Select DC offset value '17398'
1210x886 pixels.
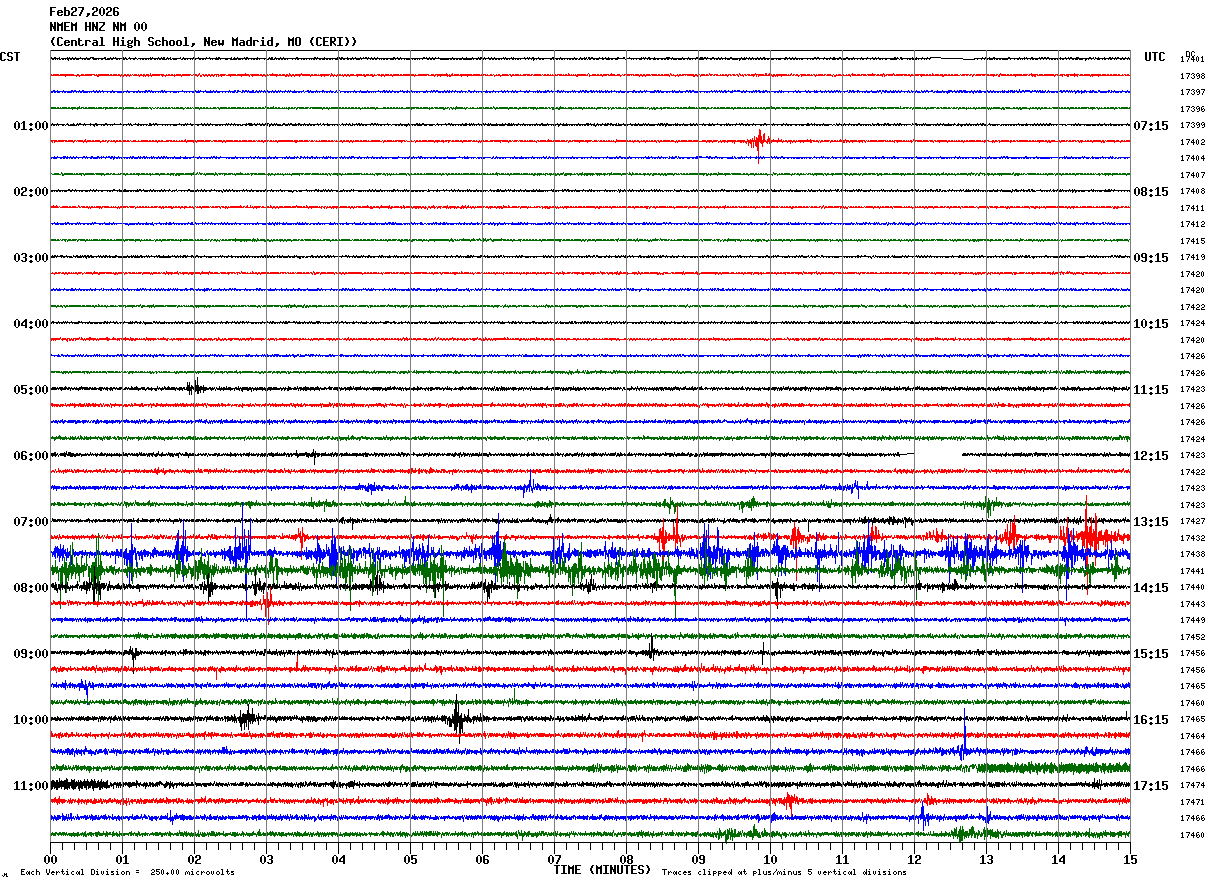1192,76
